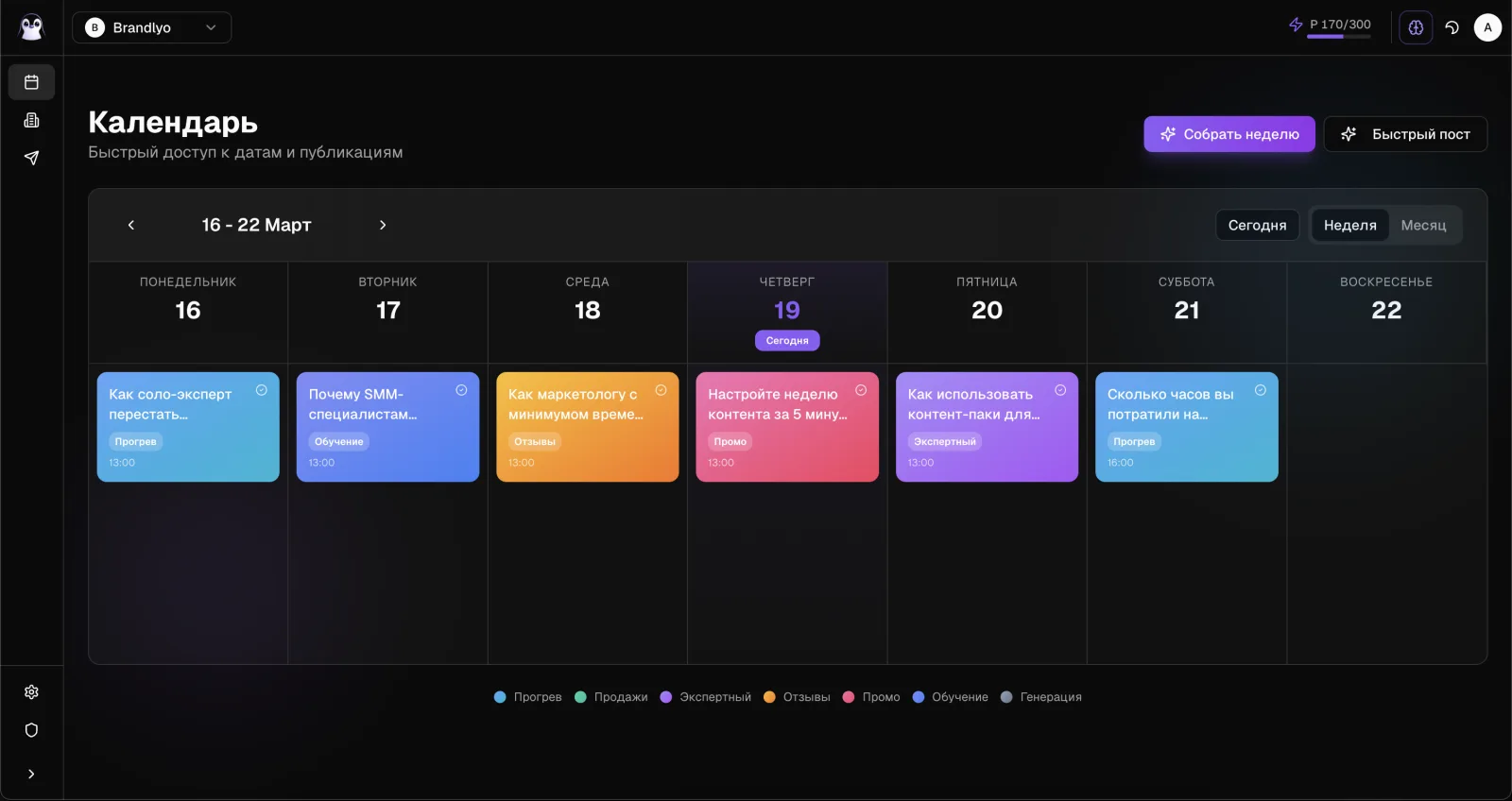
Task: Open the Brandlyo workspace dropdown
Action: coord(152,27)
